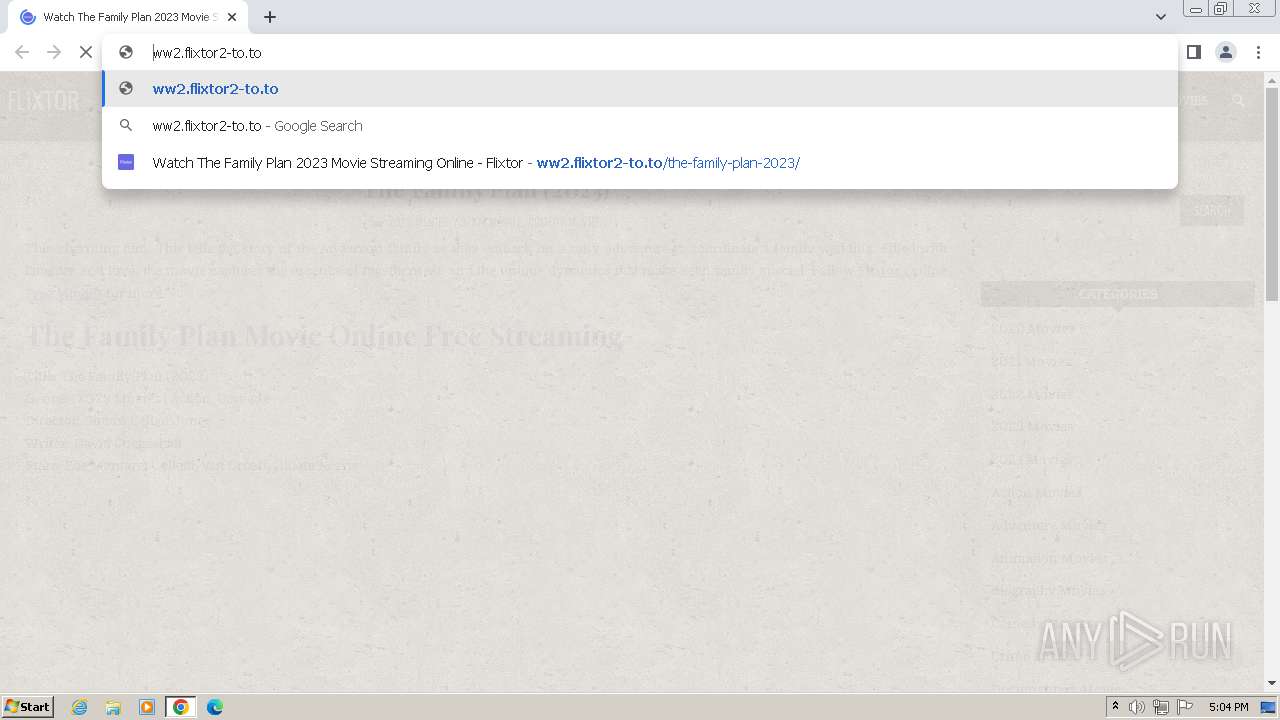Click the Action Center flag icon
The image size is (1280, 720).
pyautogui.click(x=1185, y=707)
